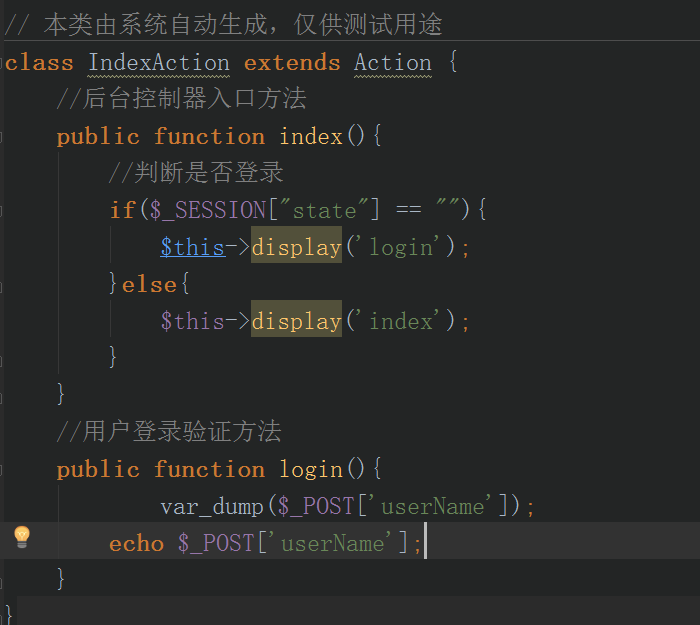
Task: Click the yellow lightbulb quick-fix icon
Action: point(21,538)
